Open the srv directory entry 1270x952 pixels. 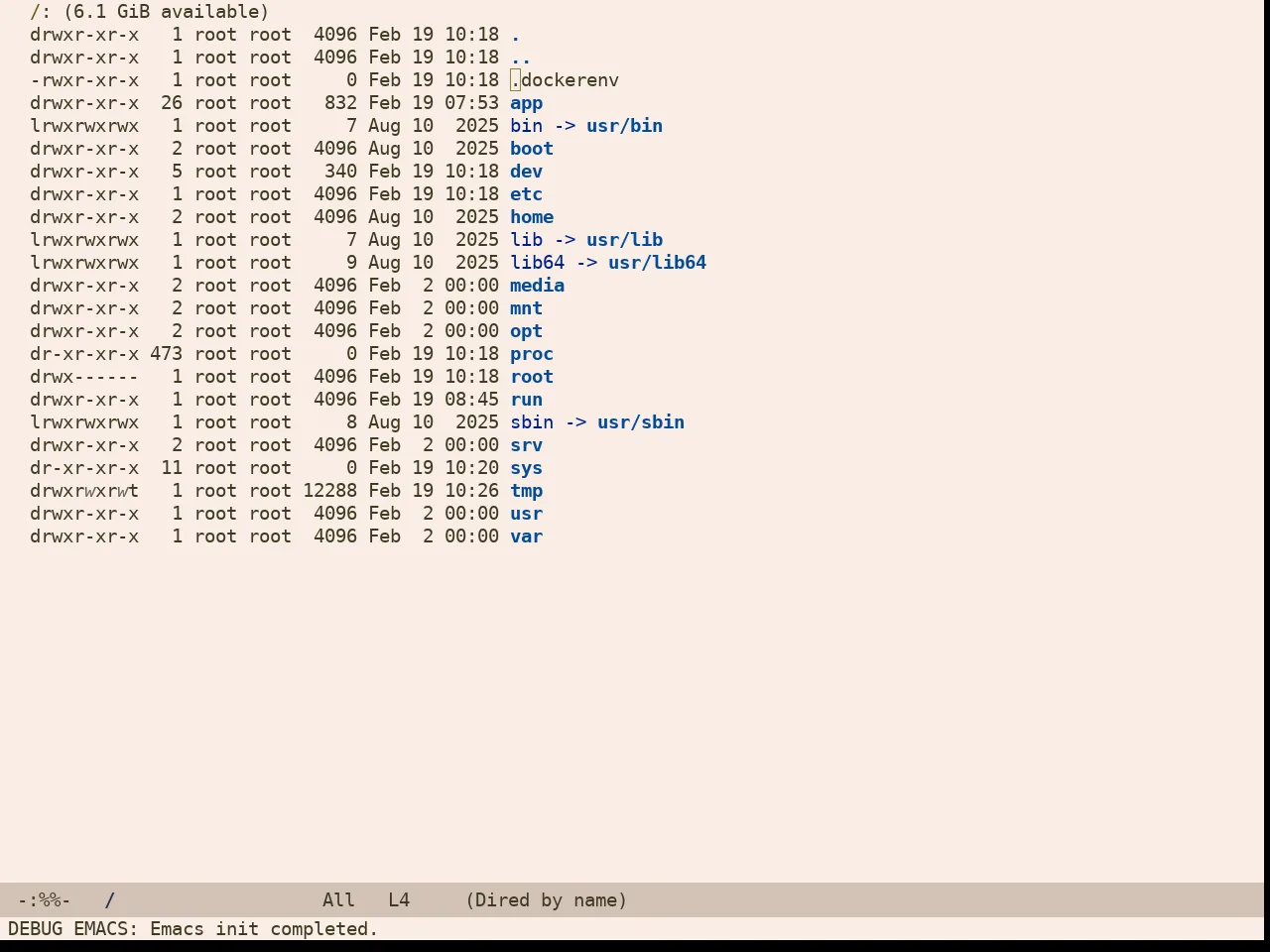pyautogui.click(x=526, y=445)
